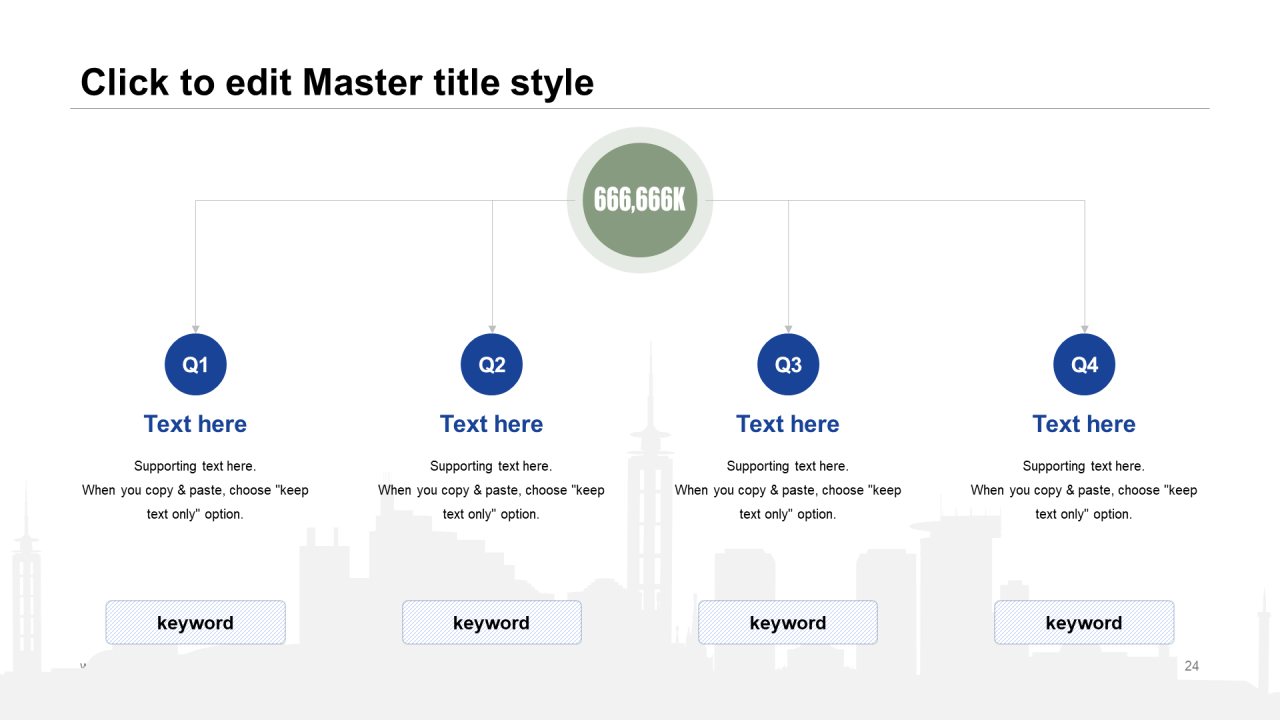This screenshot has width=1280, height=720.
Task: Click the "Text here" heading below Q1
Action: click(x=195, y=424)
